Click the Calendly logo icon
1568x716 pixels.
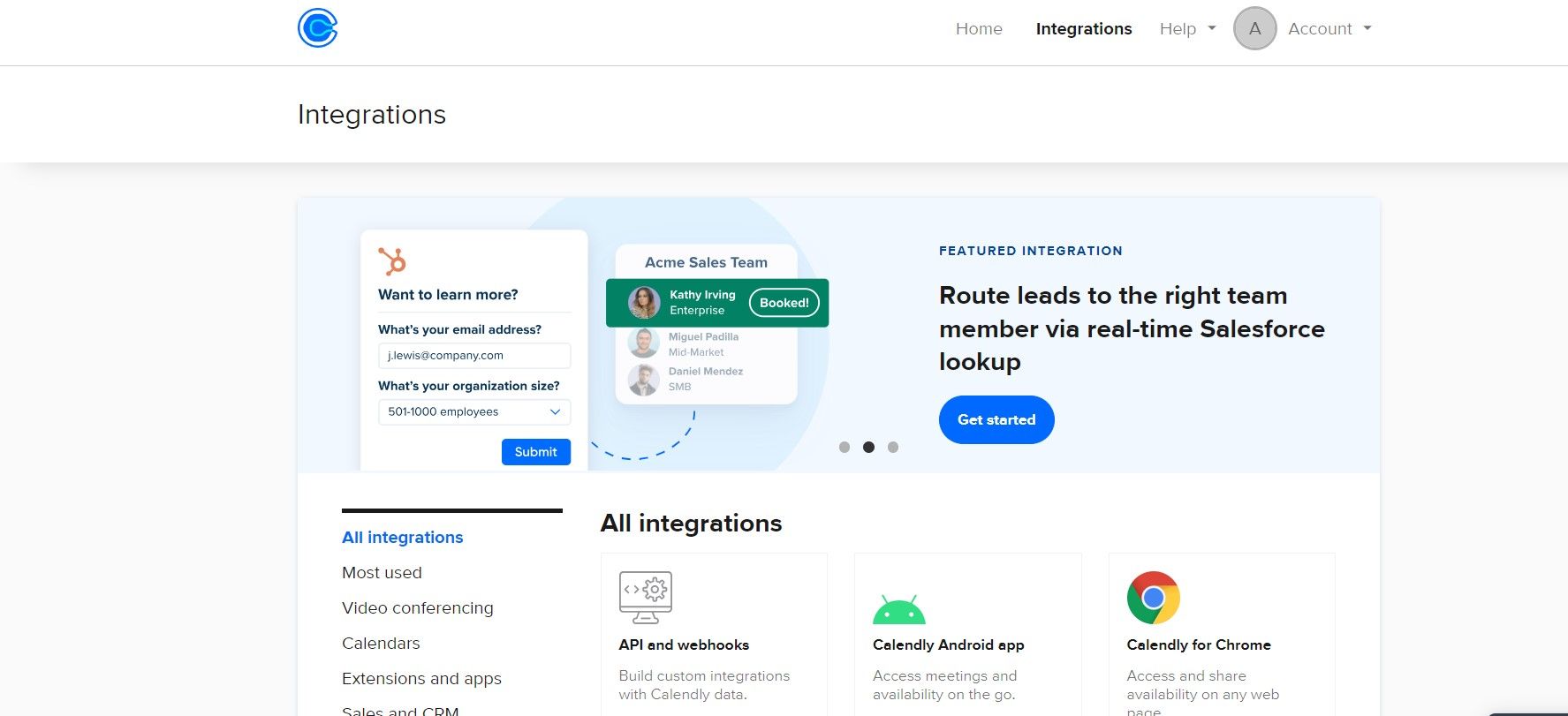click(x=317, y=28)
